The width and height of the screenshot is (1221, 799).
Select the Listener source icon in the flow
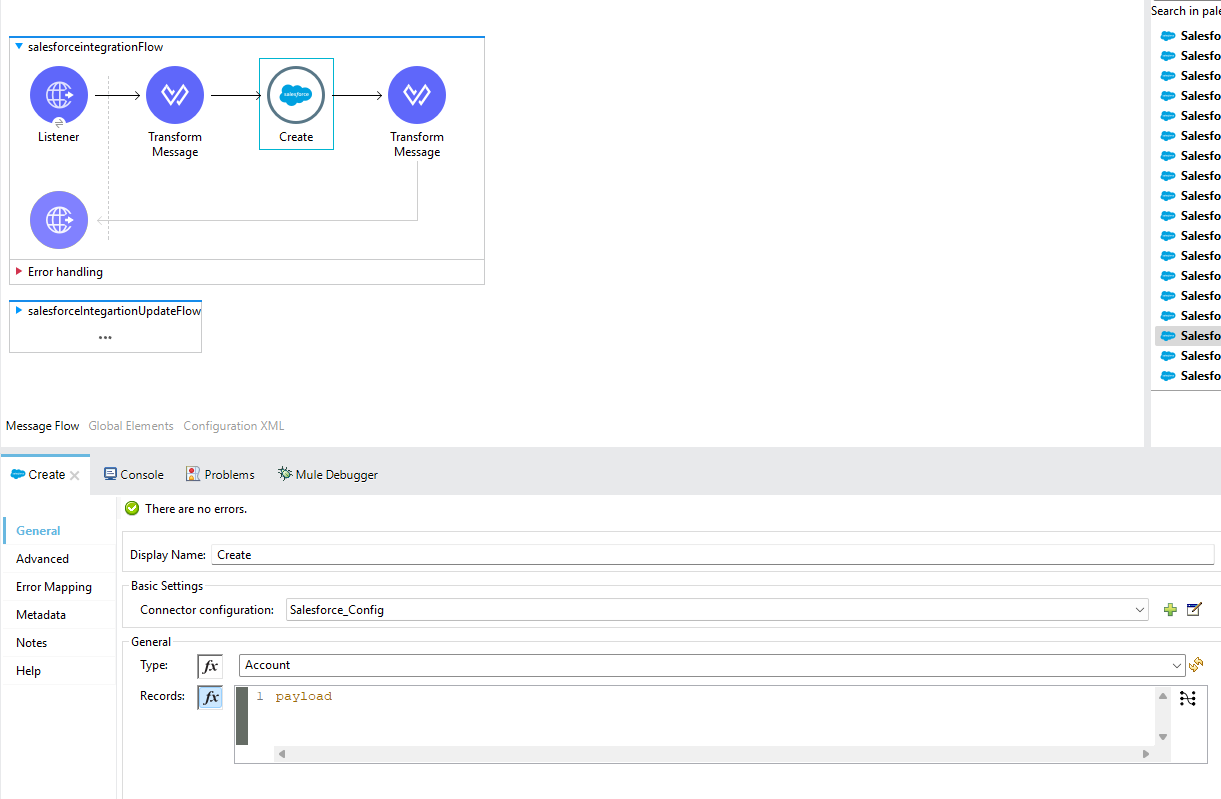(59, 95)
